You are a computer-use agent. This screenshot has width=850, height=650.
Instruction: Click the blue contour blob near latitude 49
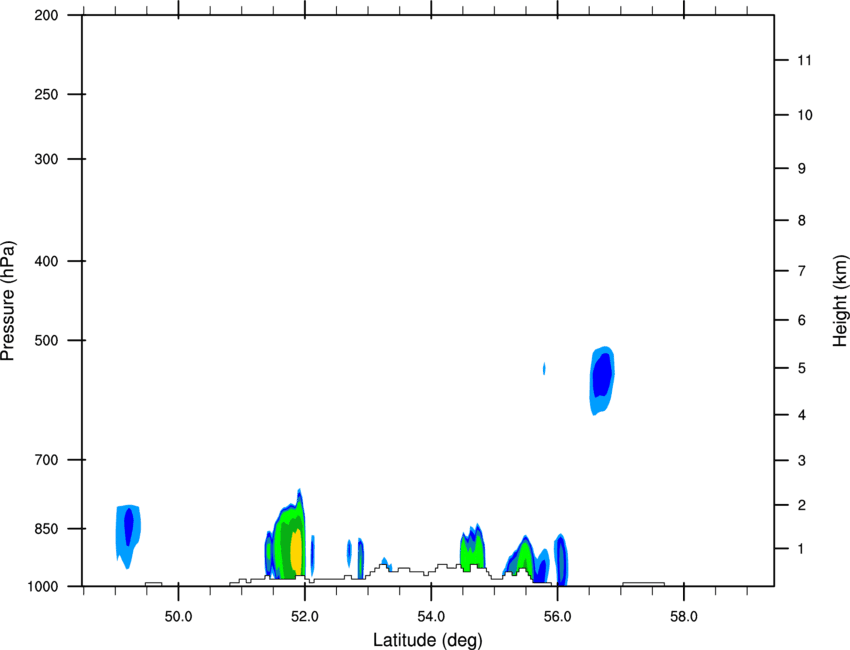click(x=128, y=536)
